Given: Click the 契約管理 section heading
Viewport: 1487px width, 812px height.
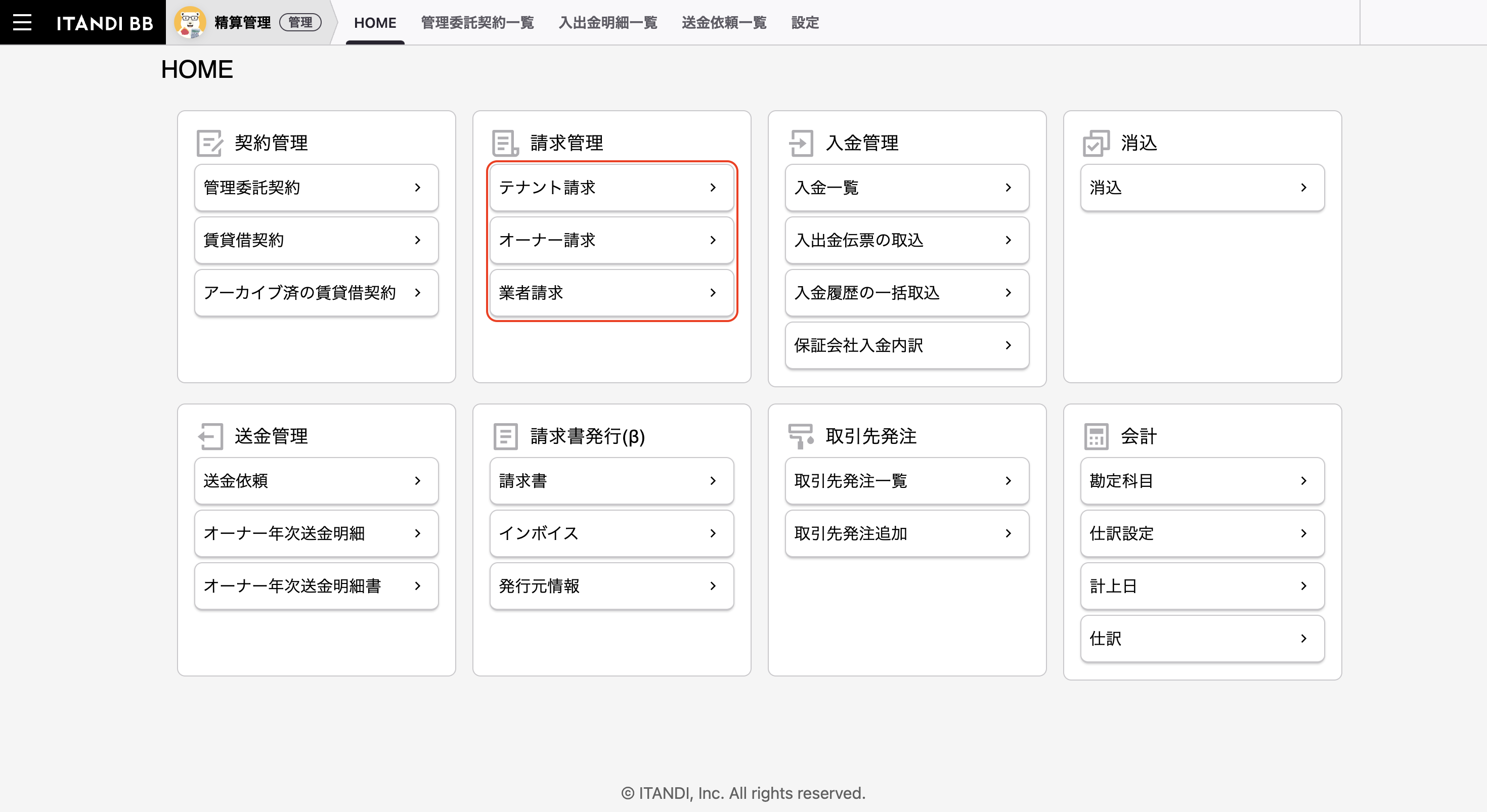Looking at the screenshot, I should (x=271, y=143).
